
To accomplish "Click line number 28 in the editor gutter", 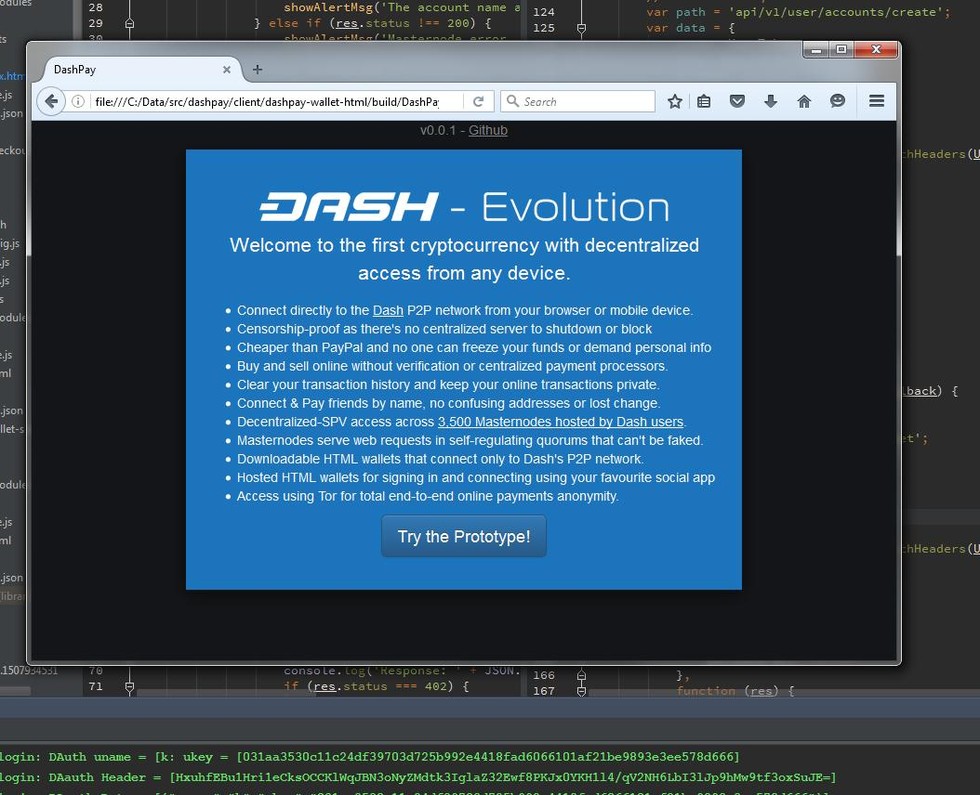I will (x=96, y=8).
